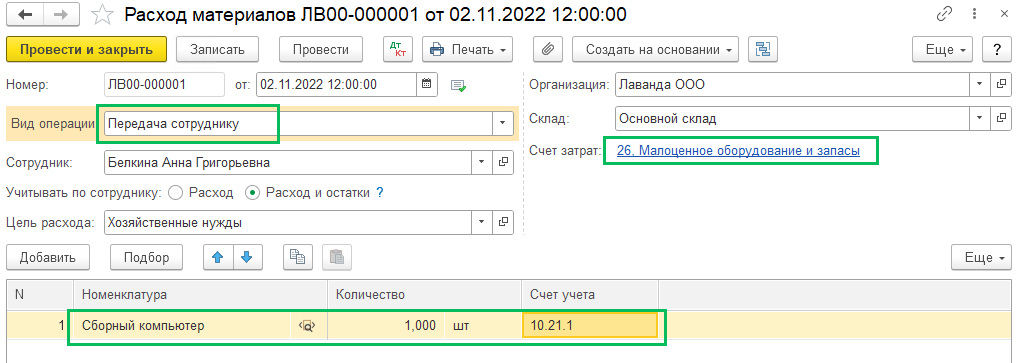Click the date field 02.11.2022 12:00:00
Screen dimensions: 1026x363
tap(336, 84)
